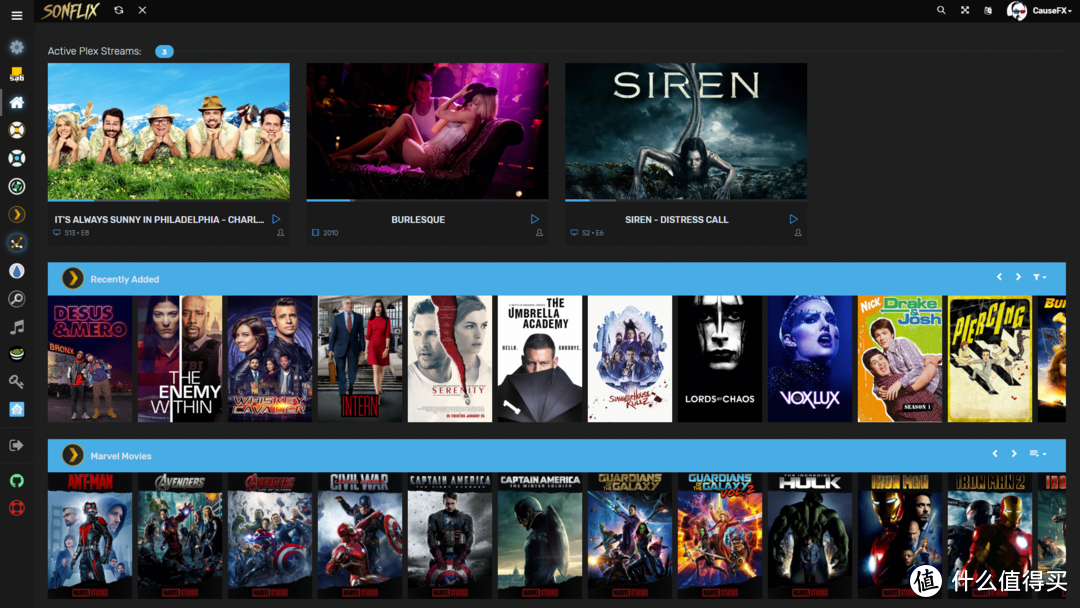Viewport: 1080px width, 608px height.
Task: Select the Ant-Man movie poster
Action: [x=90, y=535]
